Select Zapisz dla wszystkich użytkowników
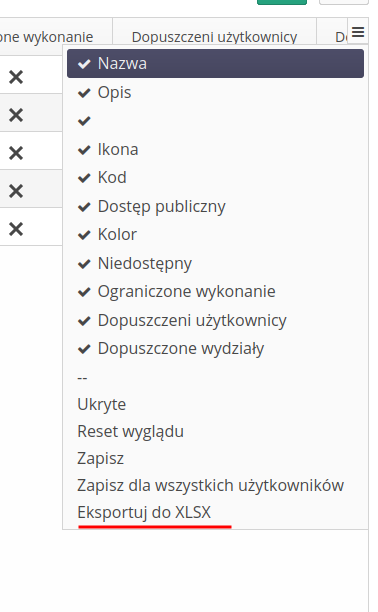 pos(210,486)
